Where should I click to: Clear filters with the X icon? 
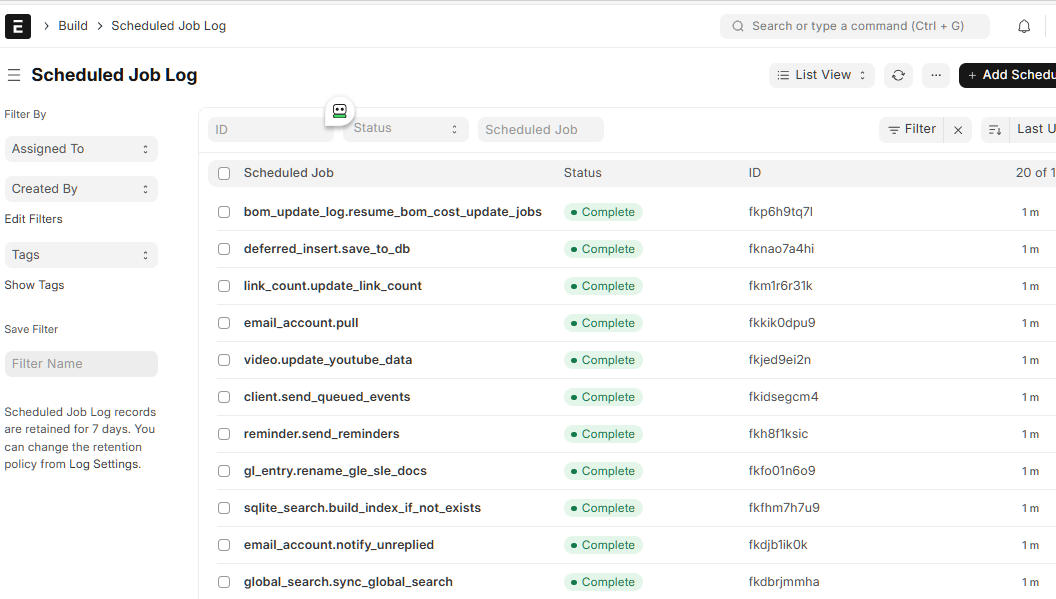(958, 130)
